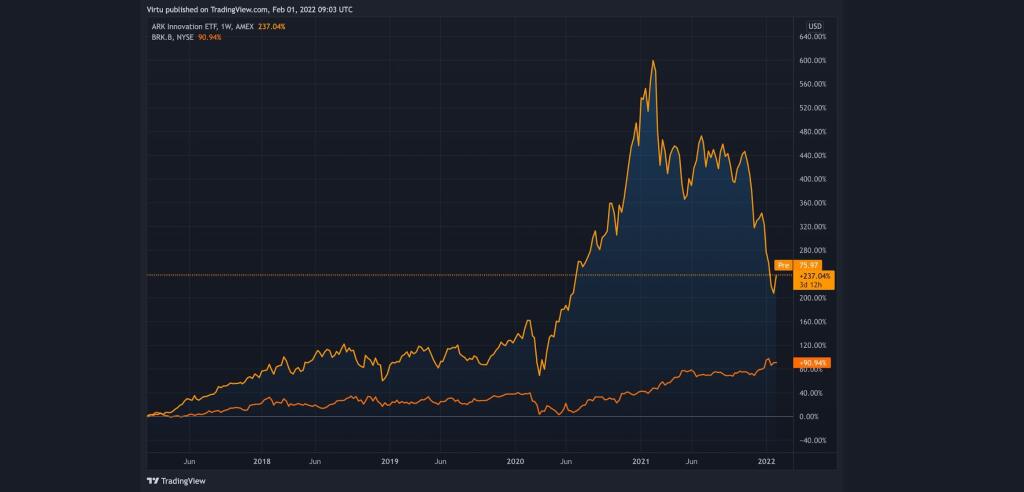Click the 2022 time axis label
This screenshot has height=492, width=1024.
tap(766, 461)
